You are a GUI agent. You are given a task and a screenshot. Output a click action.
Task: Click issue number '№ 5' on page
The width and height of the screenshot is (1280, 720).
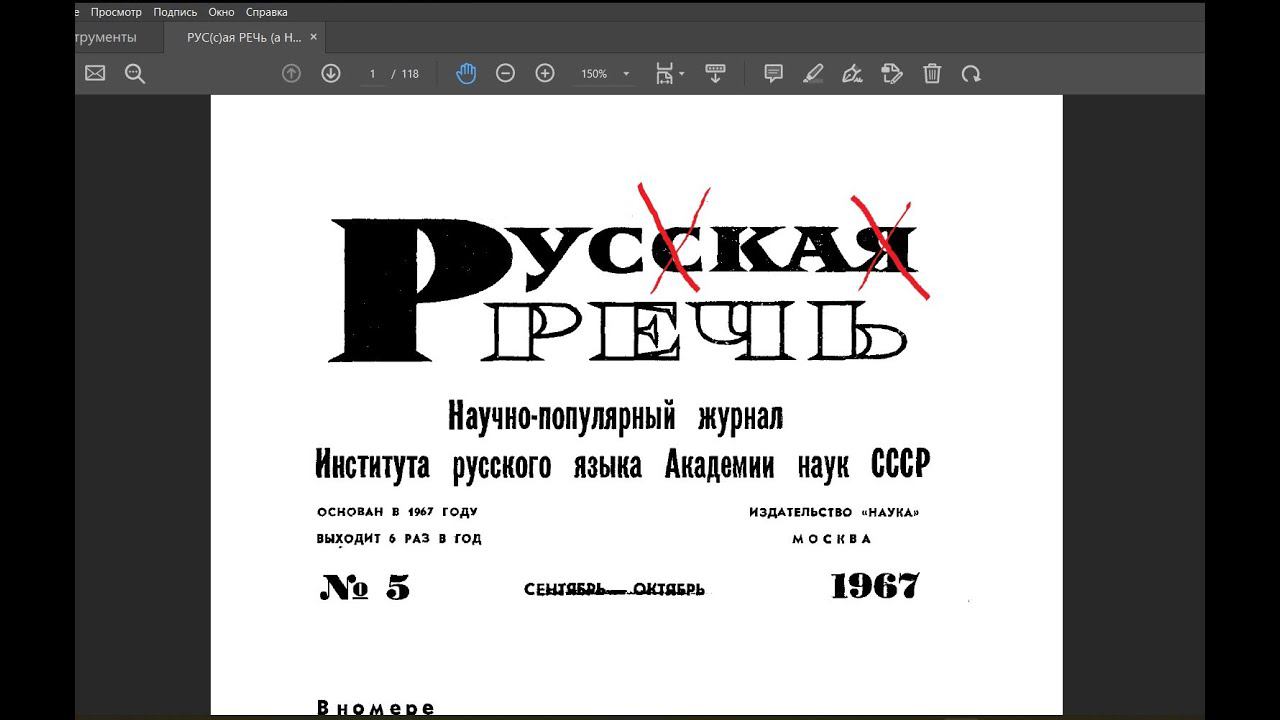[365, 587]
